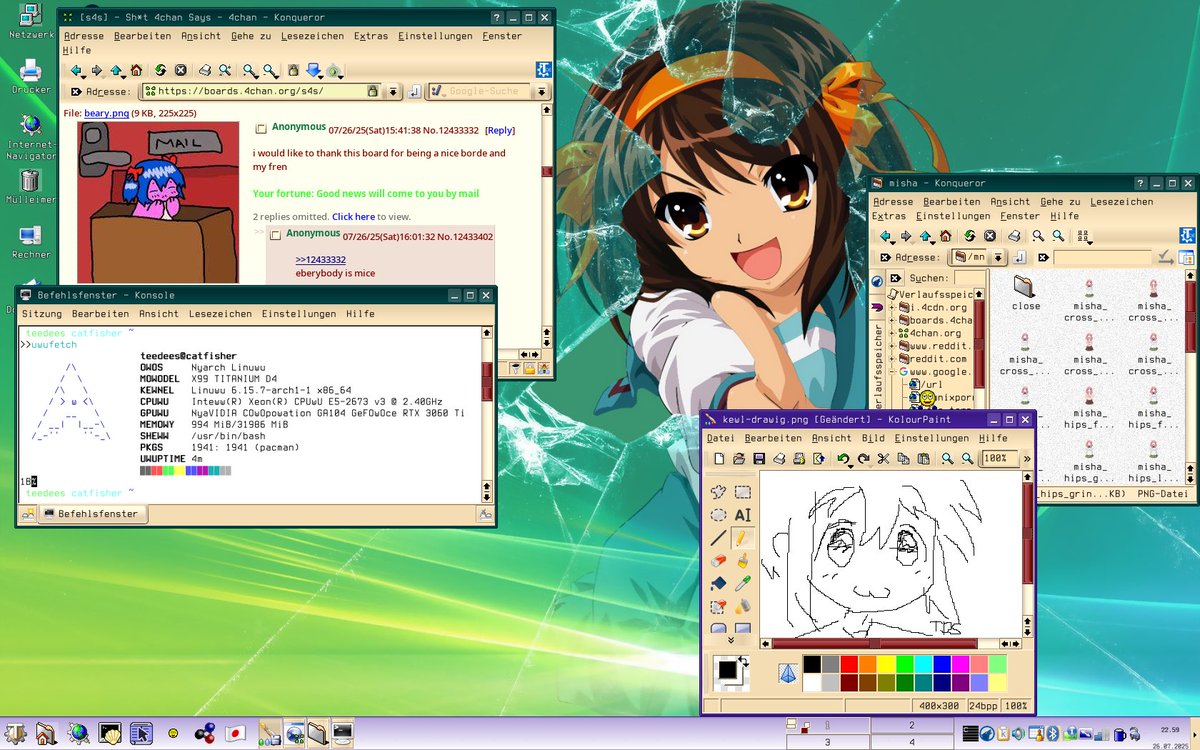Select the Befehlsfenster tab in Konsole
This screenshot has width=1200, height=750.
pyautogui.click(x=92, y=514)
